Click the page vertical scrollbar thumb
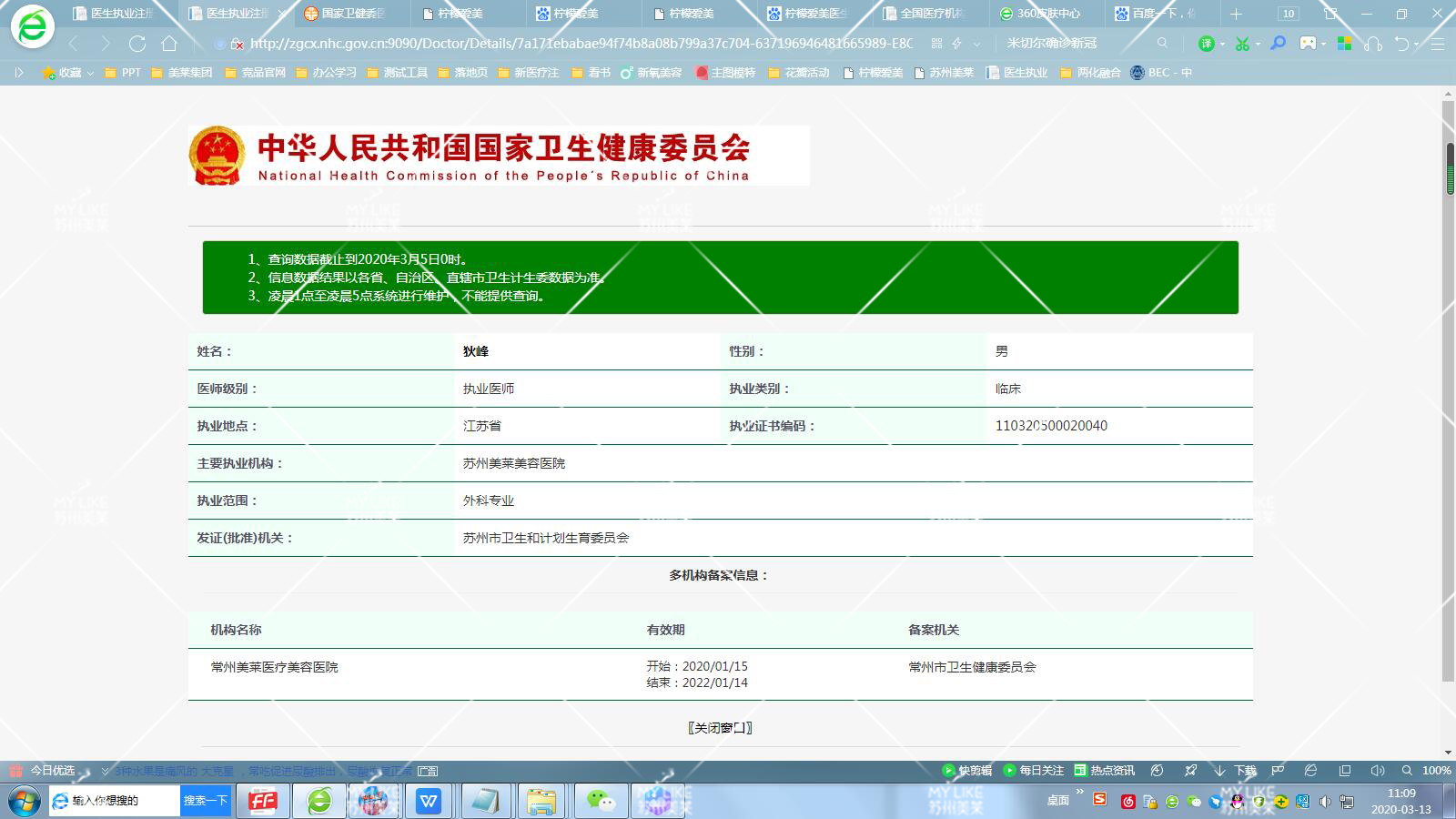This screenshot has width=1456, height=819. (x=1449, y=168)
